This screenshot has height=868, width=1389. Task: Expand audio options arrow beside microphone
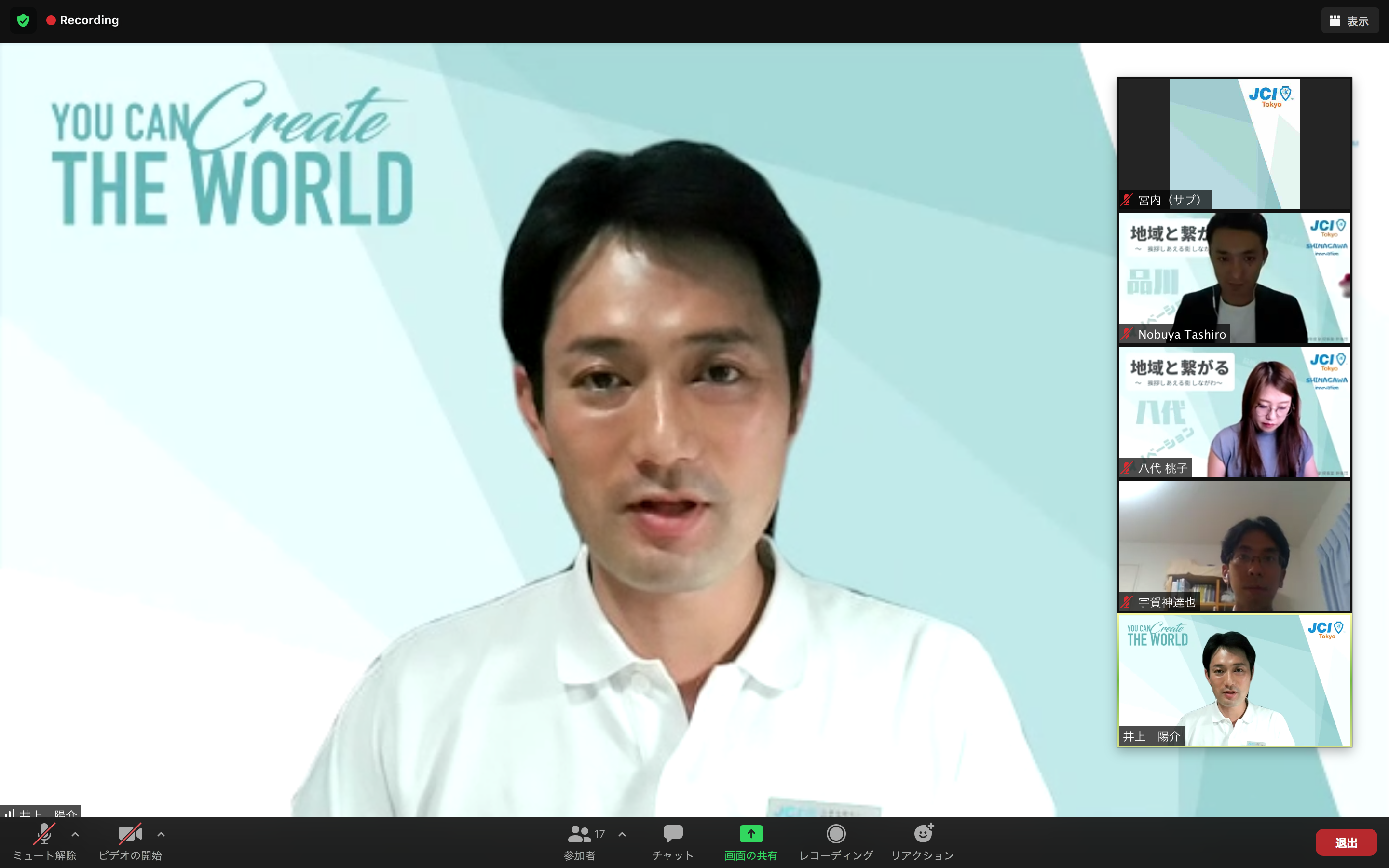tap(75, 834)
